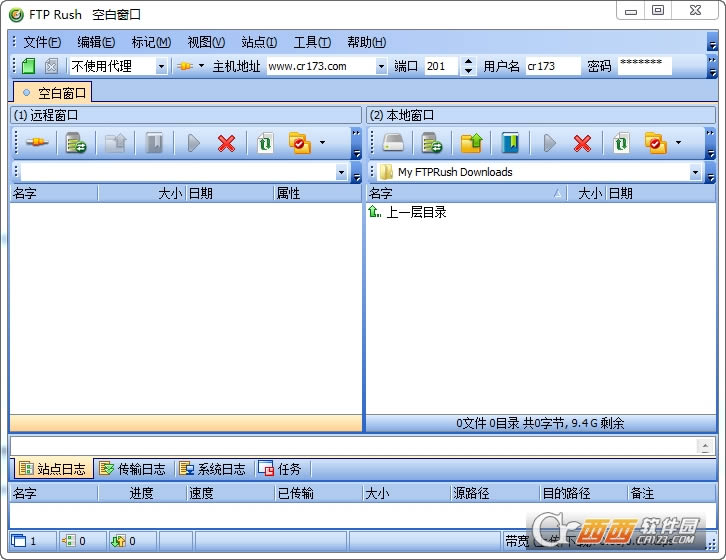Click the red X icon in local toolbar
Screen dimensions: 726x560
pos(582,144)
